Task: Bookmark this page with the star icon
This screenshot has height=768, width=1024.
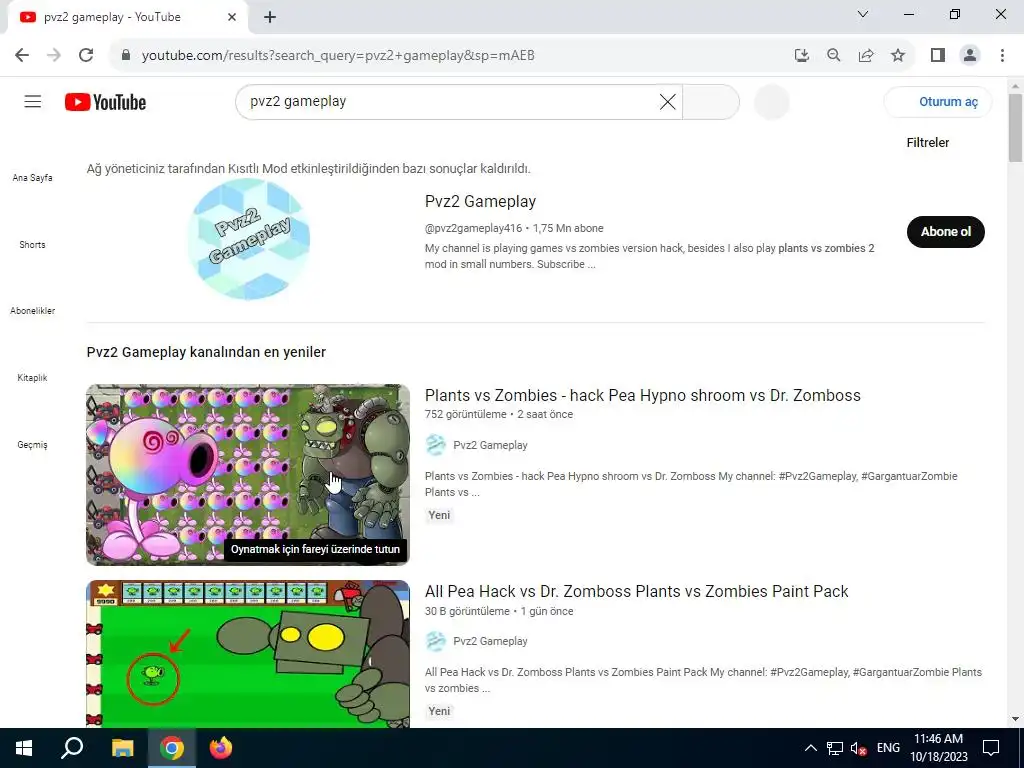Action: 898,56
